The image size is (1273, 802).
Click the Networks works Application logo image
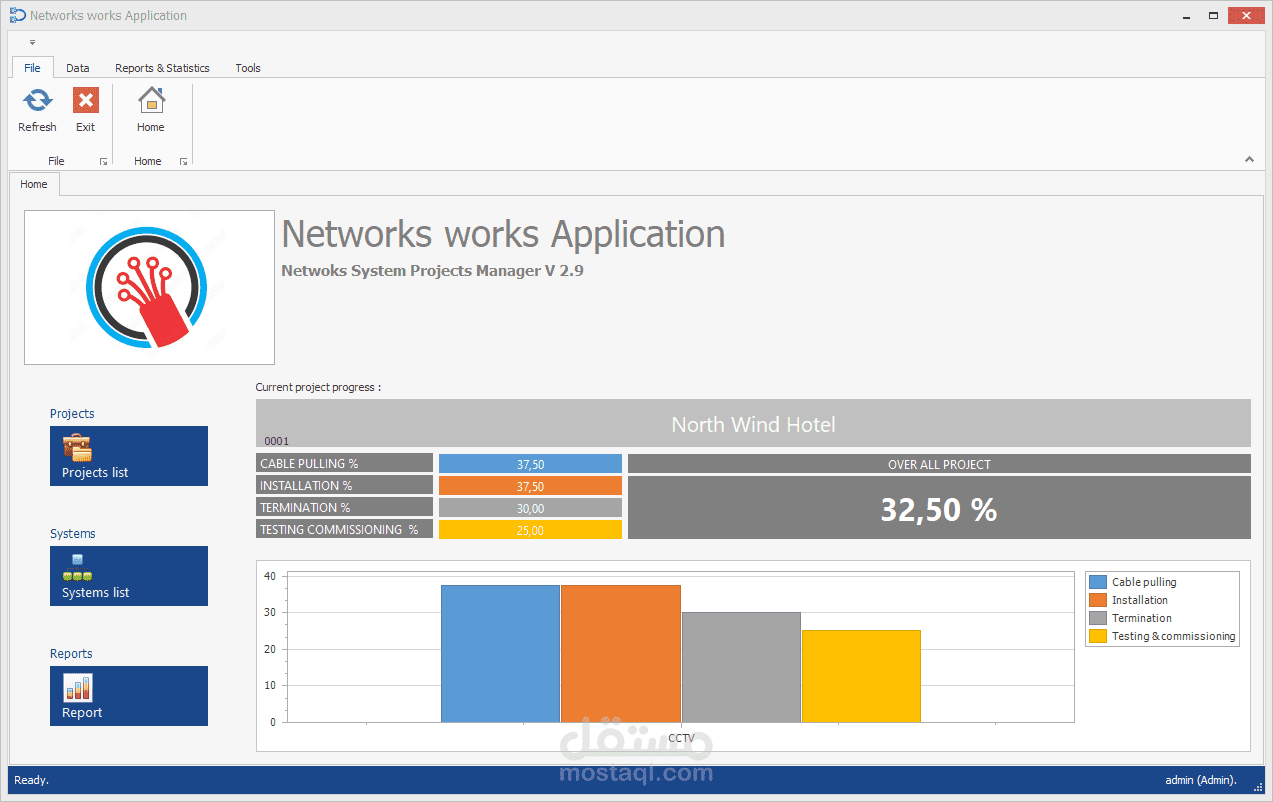click(149, 287)
